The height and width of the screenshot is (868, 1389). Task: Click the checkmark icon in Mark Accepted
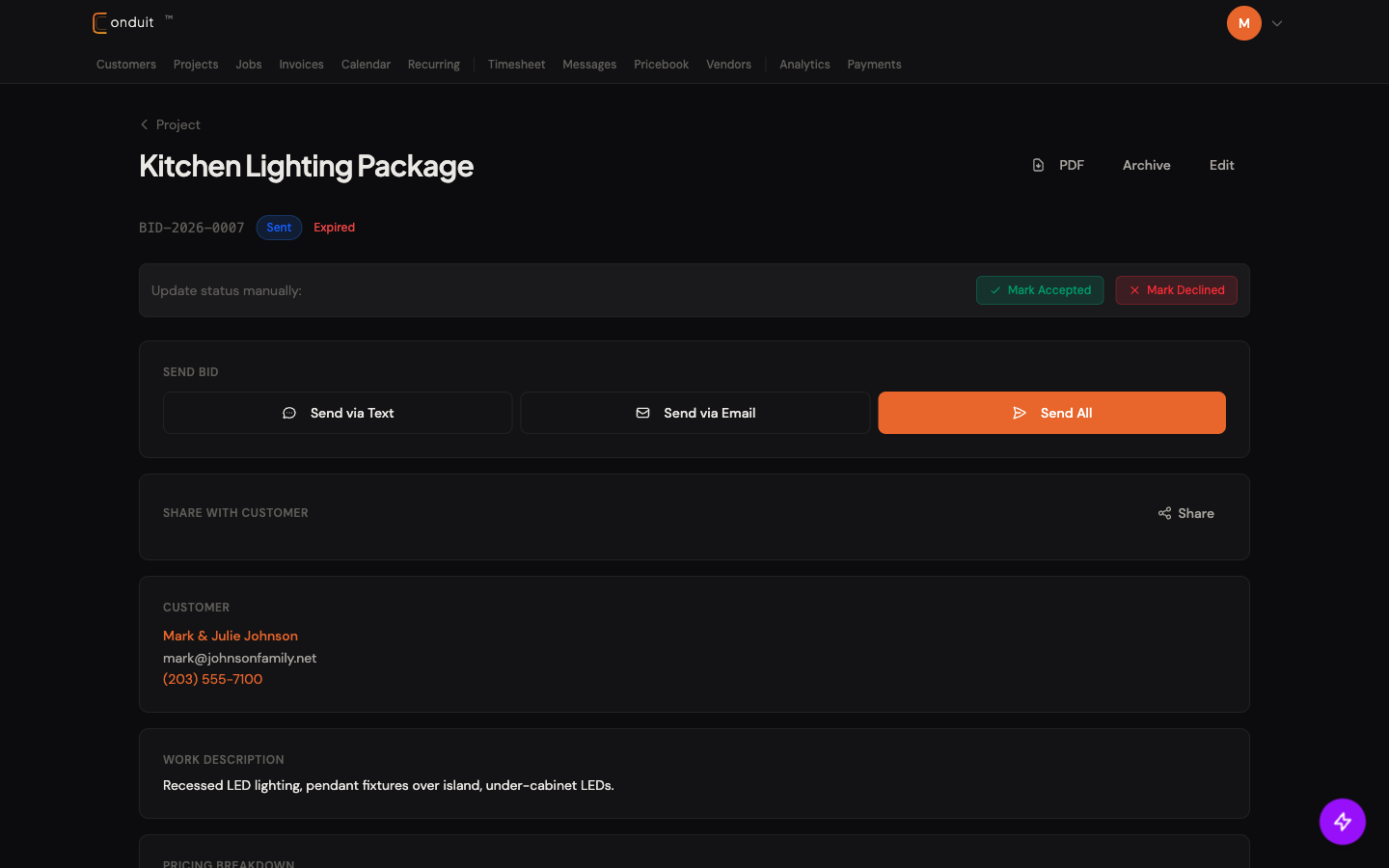click(x=995, y=290)
